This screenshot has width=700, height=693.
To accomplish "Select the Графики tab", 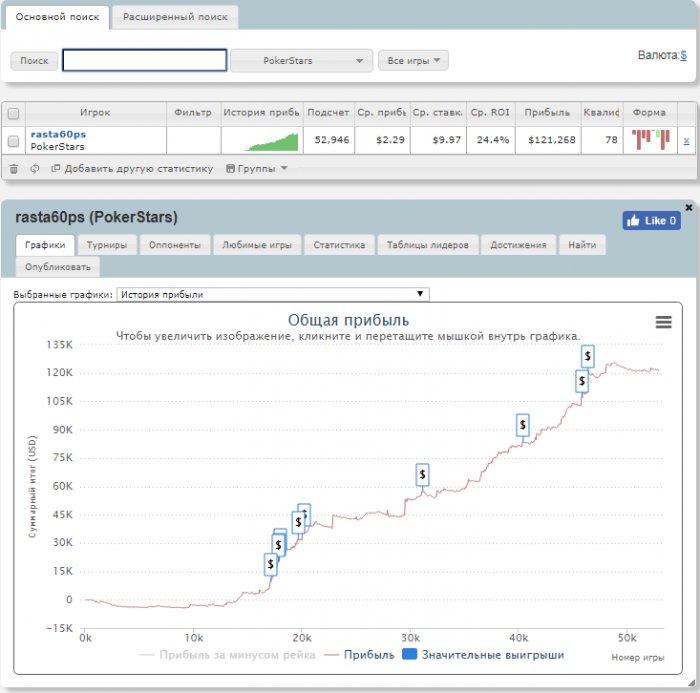I will pos(45,245).
